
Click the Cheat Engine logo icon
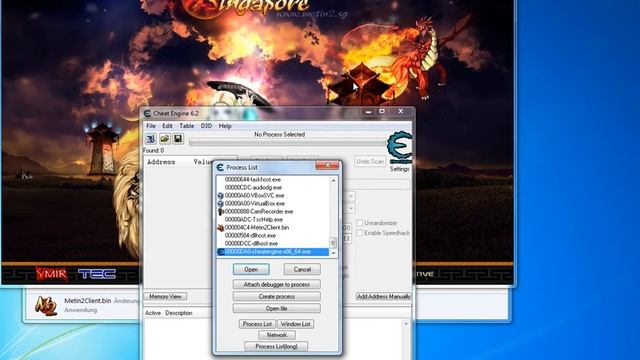click(x=399, y=147)
